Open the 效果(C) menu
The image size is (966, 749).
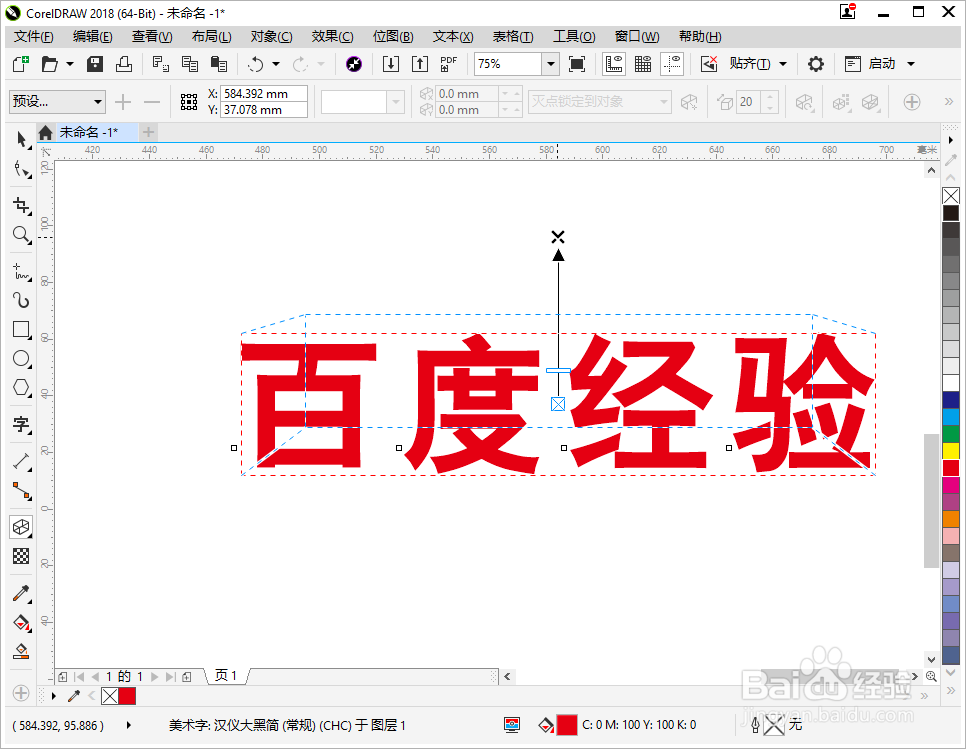(x=333, y=36)
